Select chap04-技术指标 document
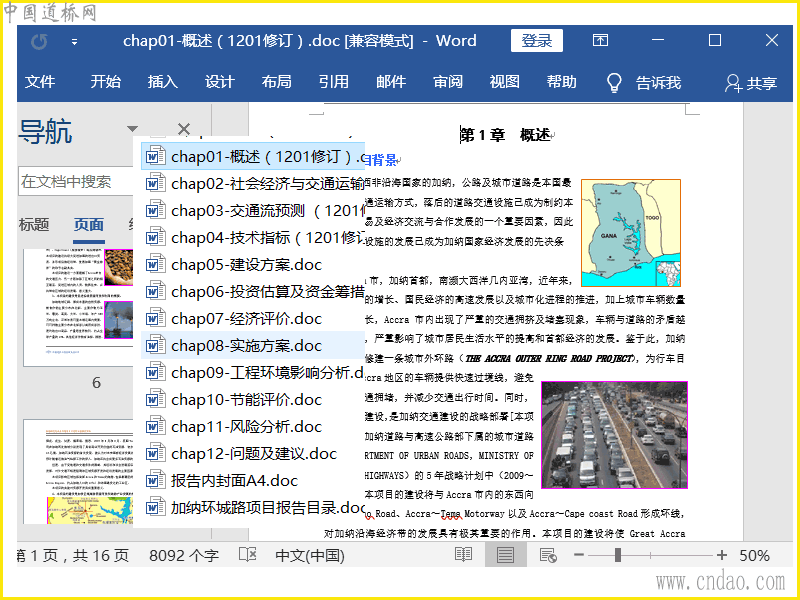This screenshot has width=800, height=600. 253,237
